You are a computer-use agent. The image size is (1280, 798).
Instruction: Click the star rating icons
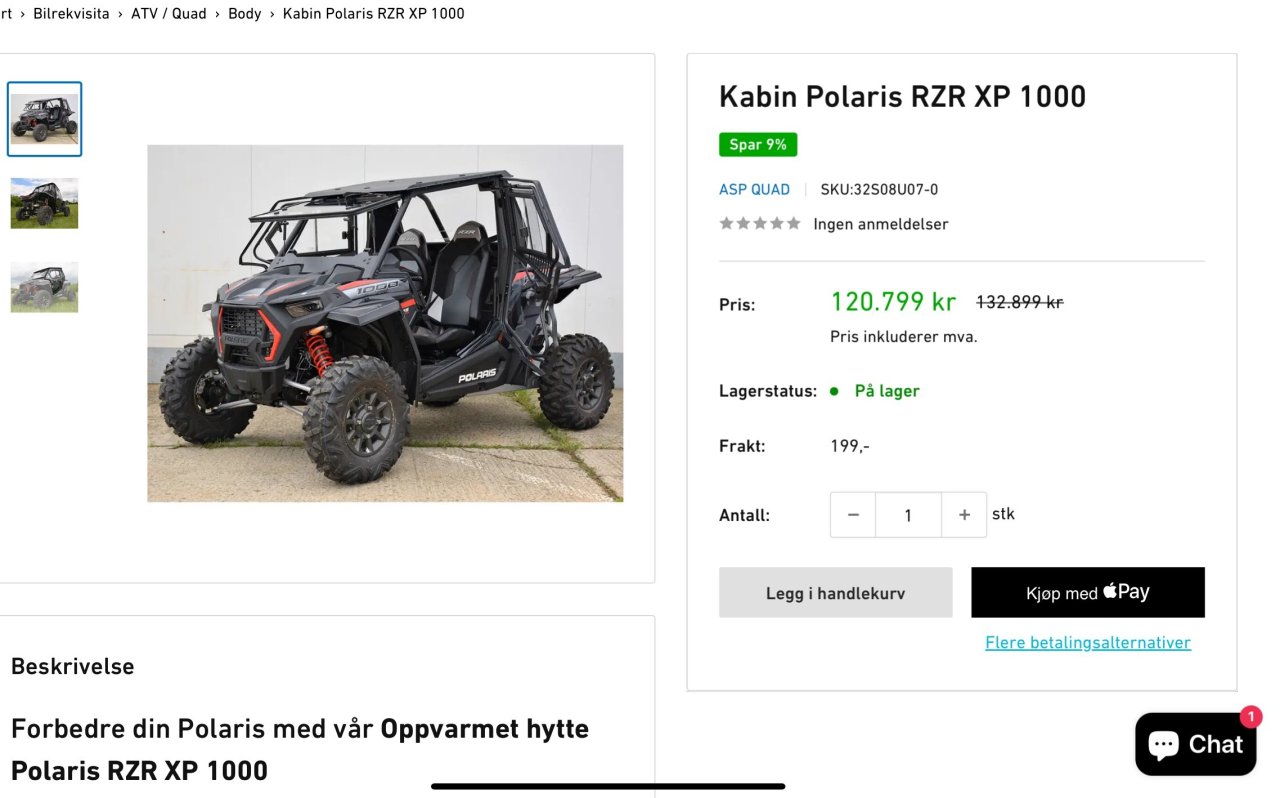click(x=760, y=223)
